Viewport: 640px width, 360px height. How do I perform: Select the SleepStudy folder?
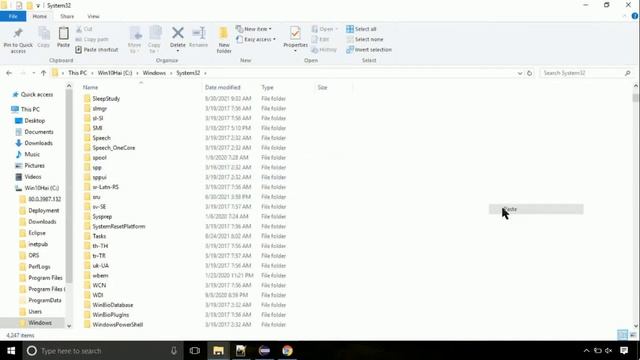point(106,99)
